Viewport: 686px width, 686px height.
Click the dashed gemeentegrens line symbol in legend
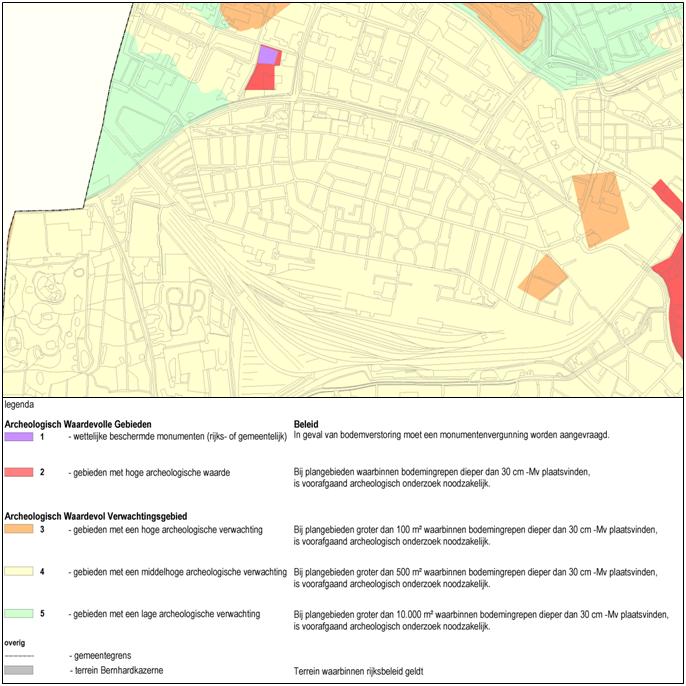pyautogui.click(x=19, y=656)
